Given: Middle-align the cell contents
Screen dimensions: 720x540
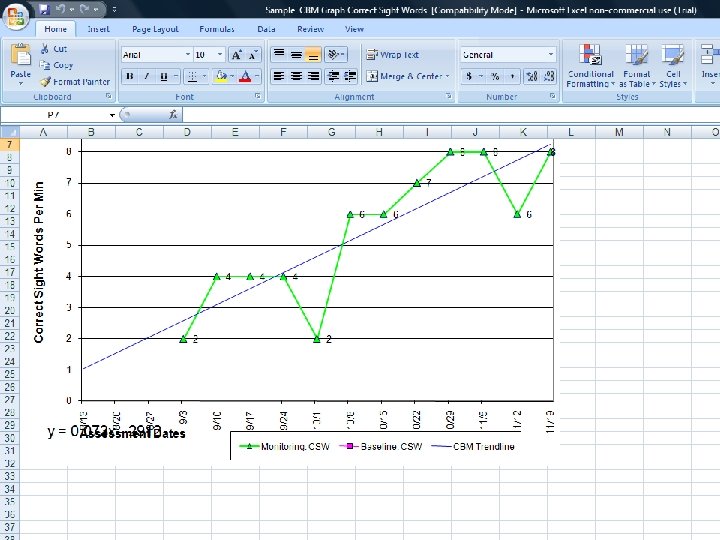Looking at the screenshot, I should coord(296,55).
